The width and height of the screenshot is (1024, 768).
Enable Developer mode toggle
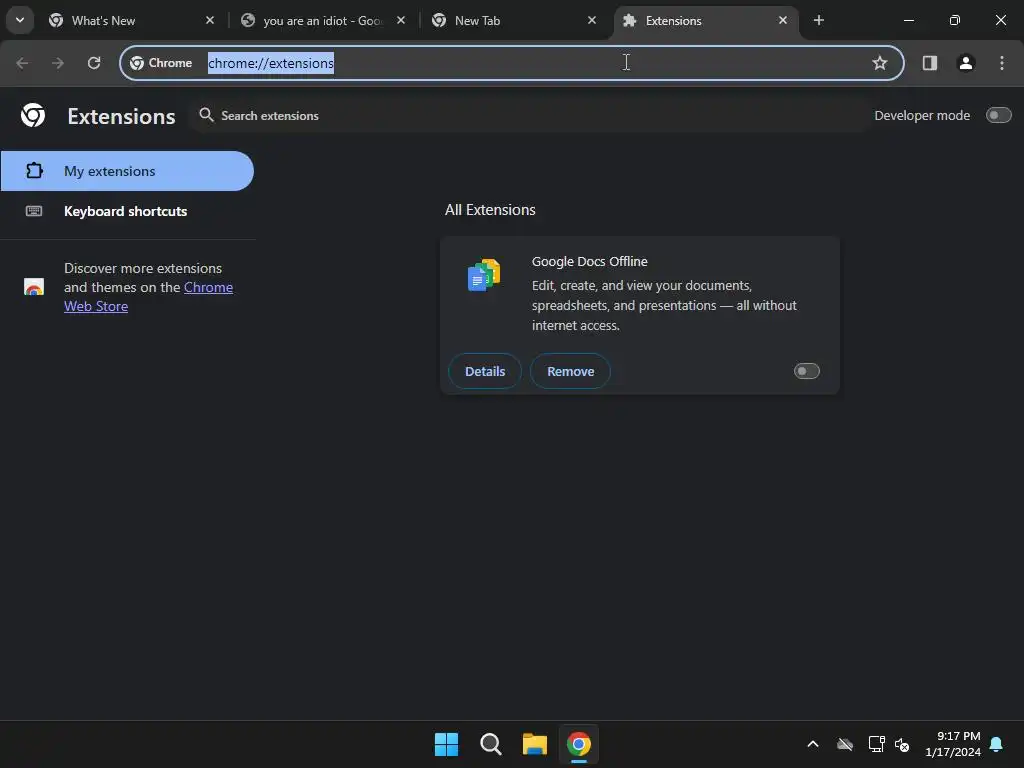(998, 116)
